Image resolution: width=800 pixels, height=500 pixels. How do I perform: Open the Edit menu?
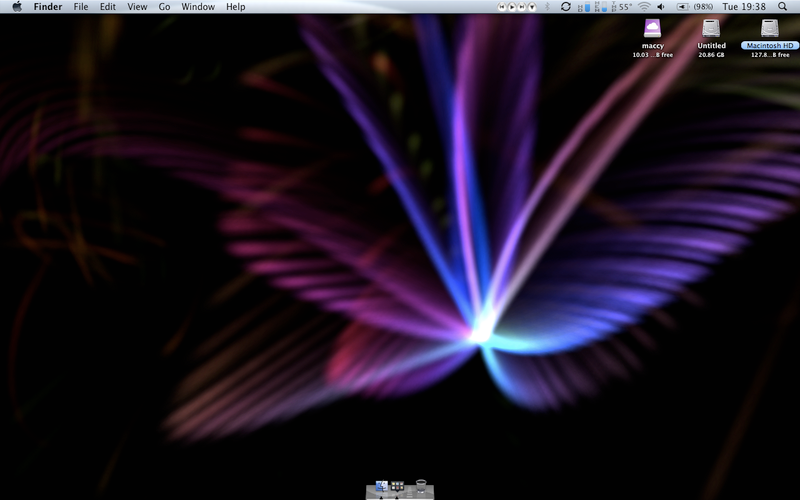point(108,7)
